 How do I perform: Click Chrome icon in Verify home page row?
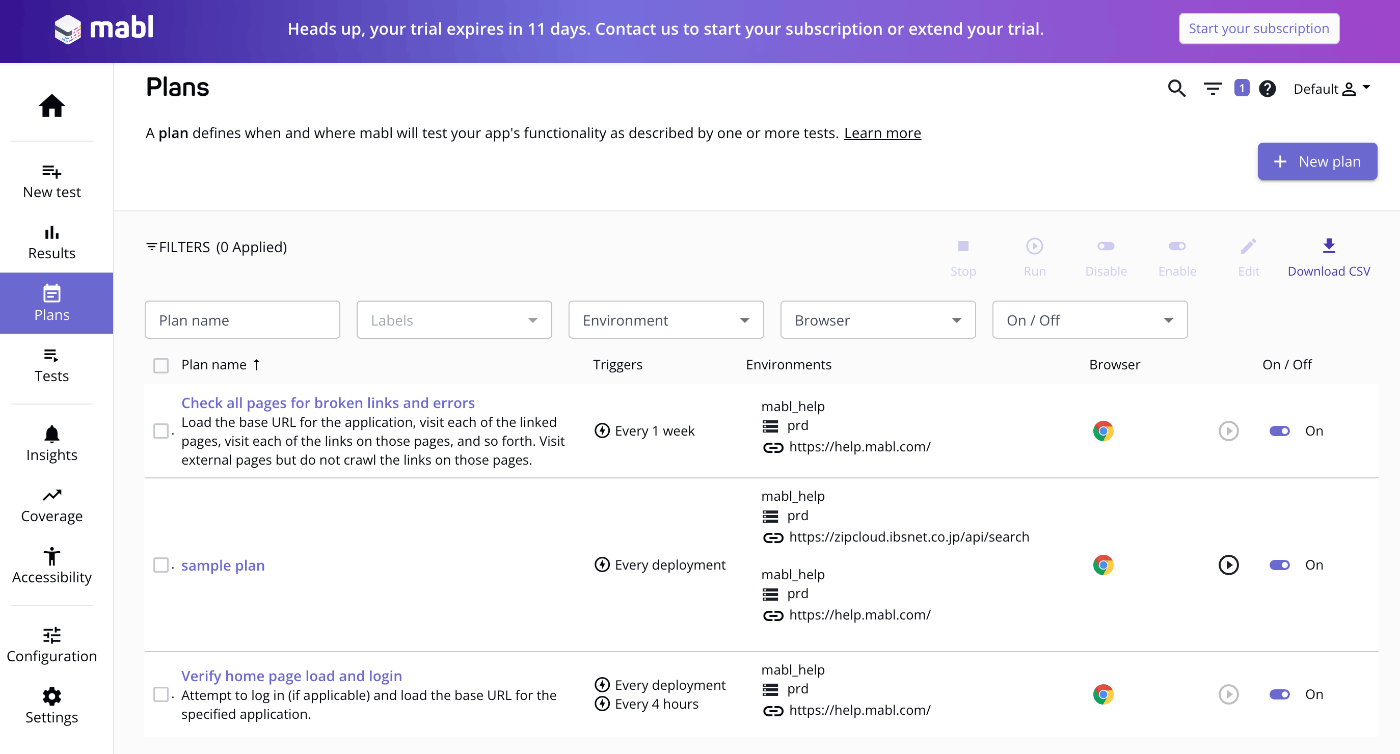1103,694
